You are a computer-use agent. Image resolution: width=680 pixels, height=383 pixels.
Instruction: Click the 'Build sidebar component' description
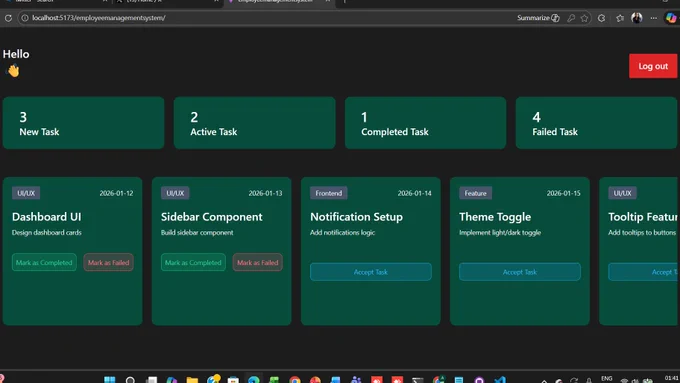(197, 232)
